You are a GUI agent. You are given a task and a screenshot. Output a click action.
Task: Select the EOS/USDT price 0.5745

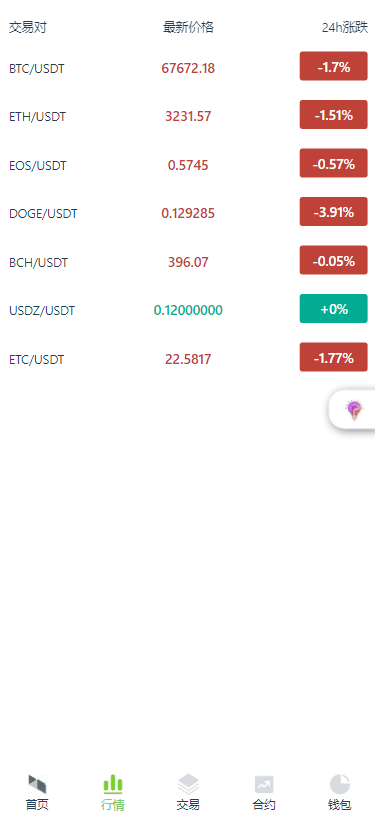[x=188, y=165]
